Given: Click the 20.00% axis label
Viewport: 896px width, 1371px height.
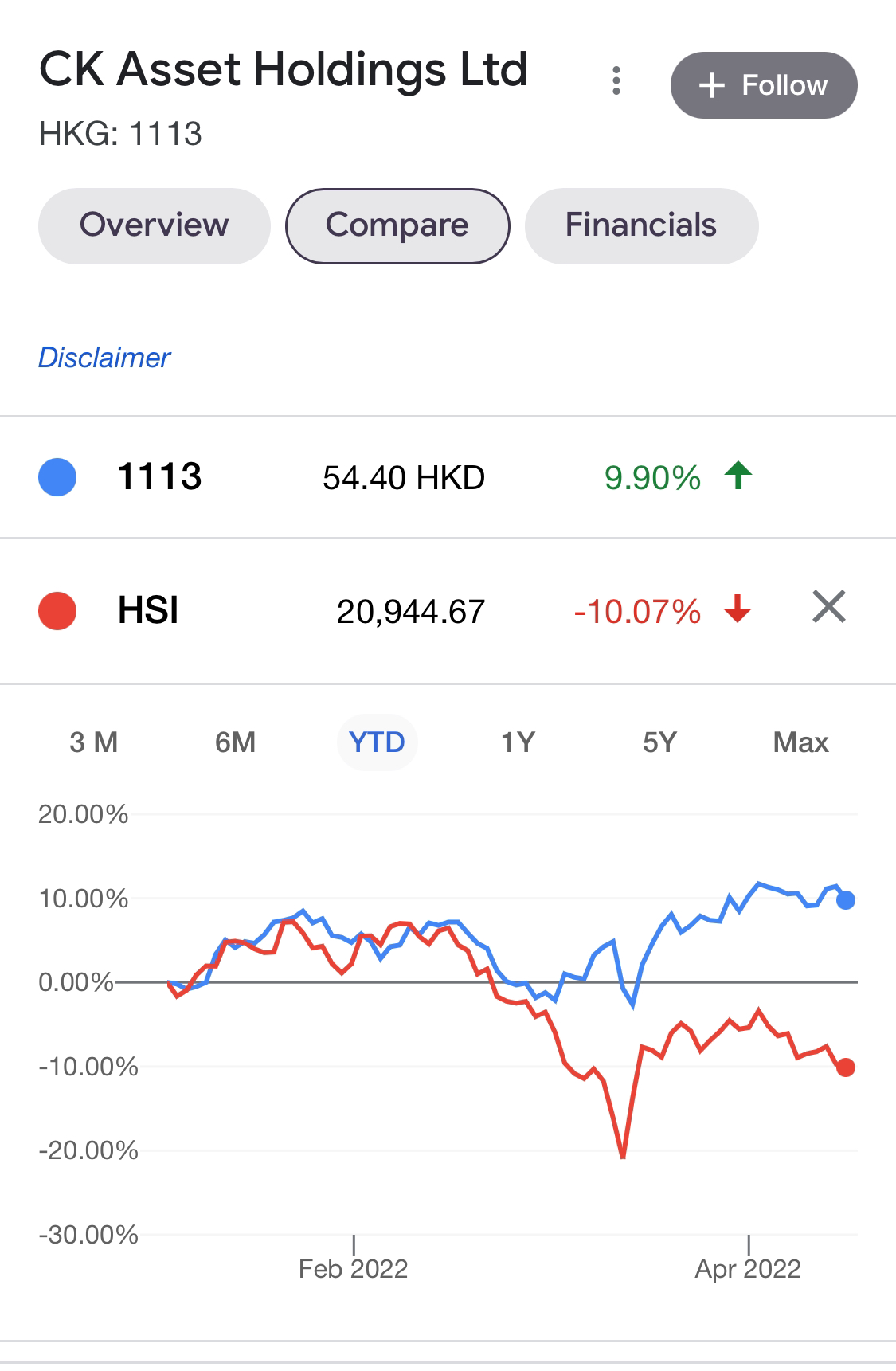Looking at the screenshot, I should coord(83,814).
